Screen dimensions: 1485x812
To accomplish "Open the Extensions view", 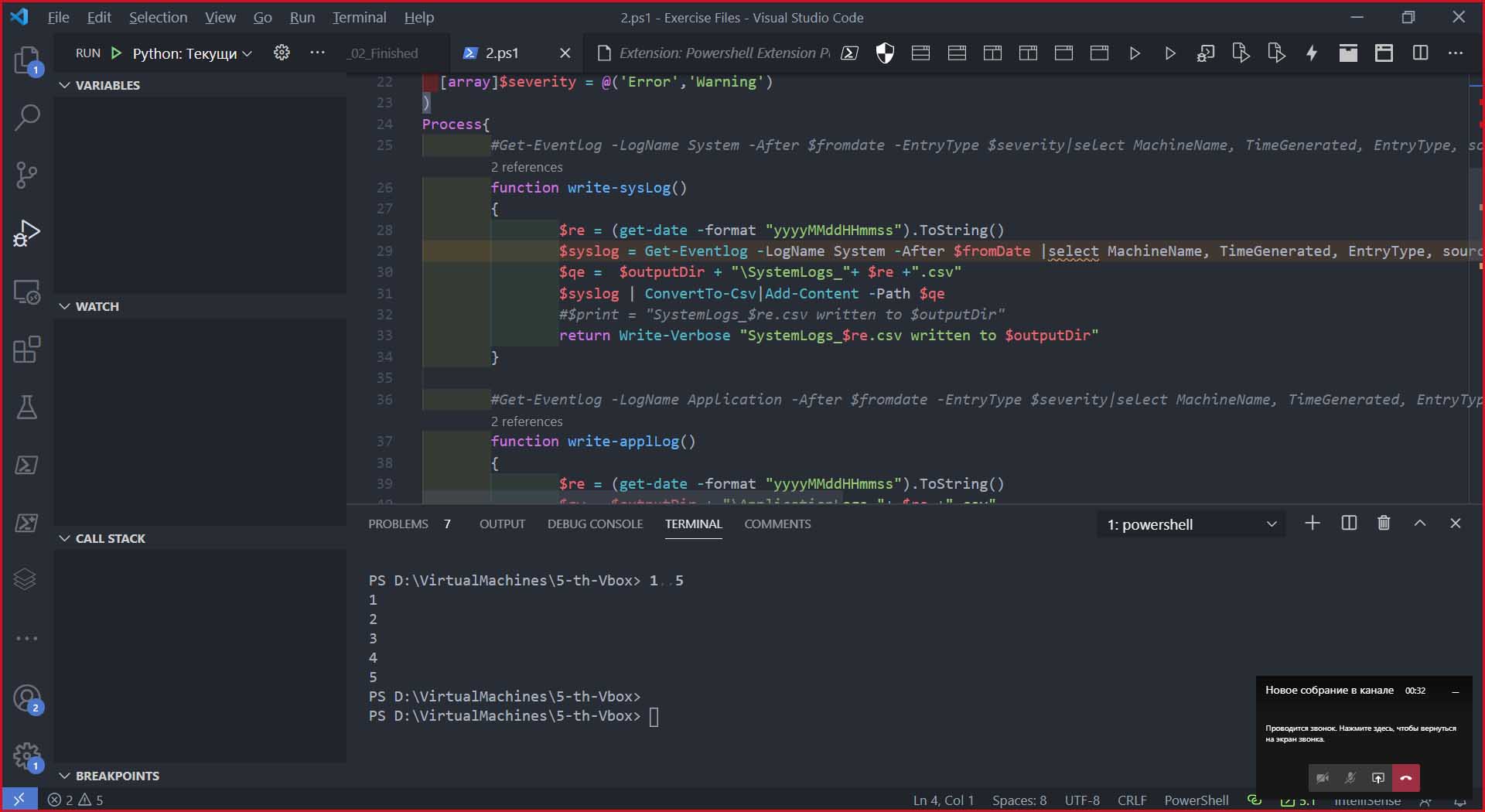I will pyautogui.click(x=27, y=350).
